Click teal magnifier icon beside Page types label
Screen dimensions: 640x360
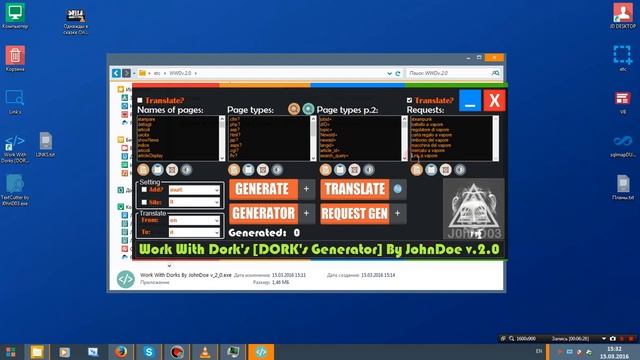click(308, 109)
